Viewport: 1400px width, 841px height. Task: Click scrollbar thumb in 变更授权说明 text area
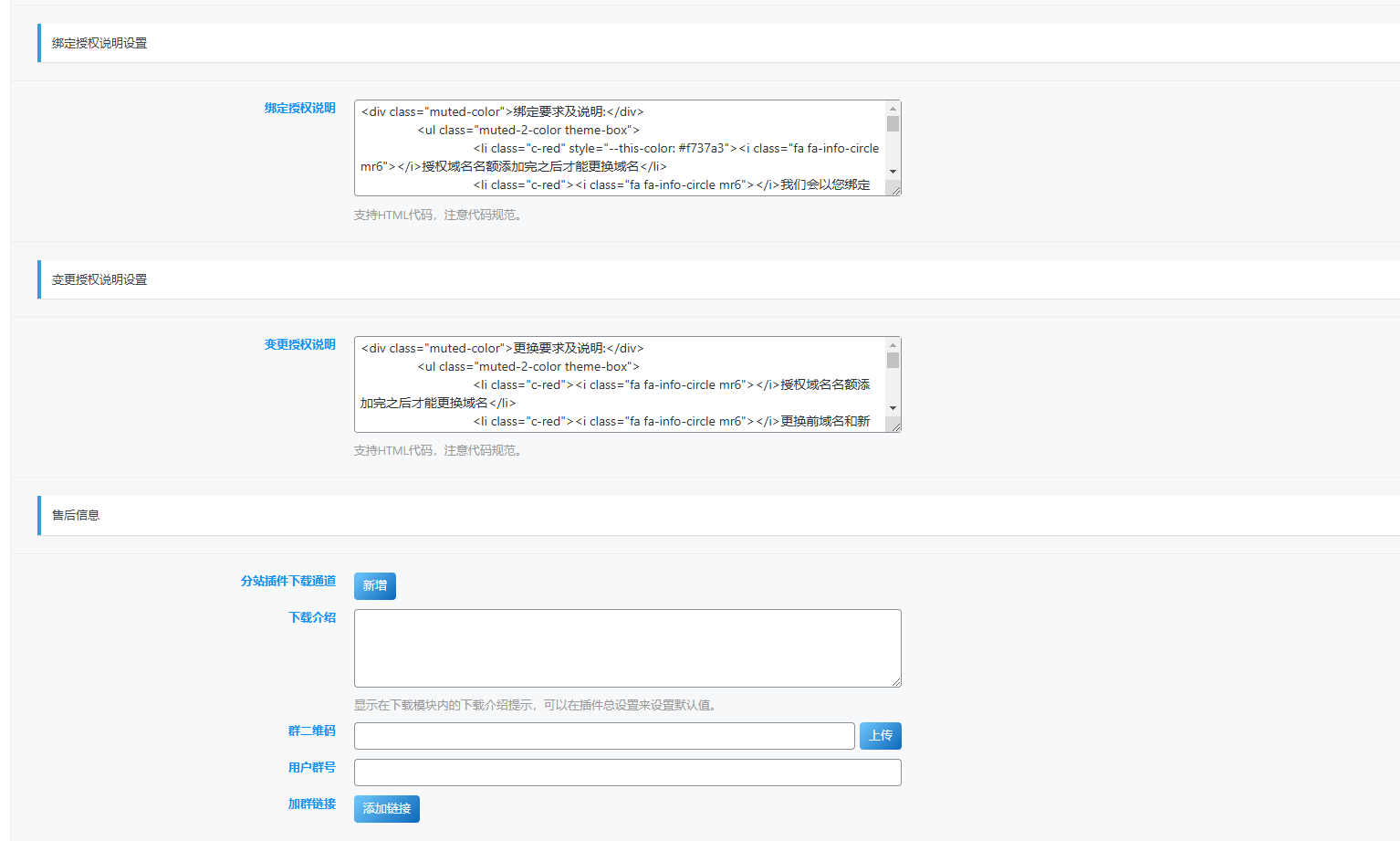pos(893,361)
